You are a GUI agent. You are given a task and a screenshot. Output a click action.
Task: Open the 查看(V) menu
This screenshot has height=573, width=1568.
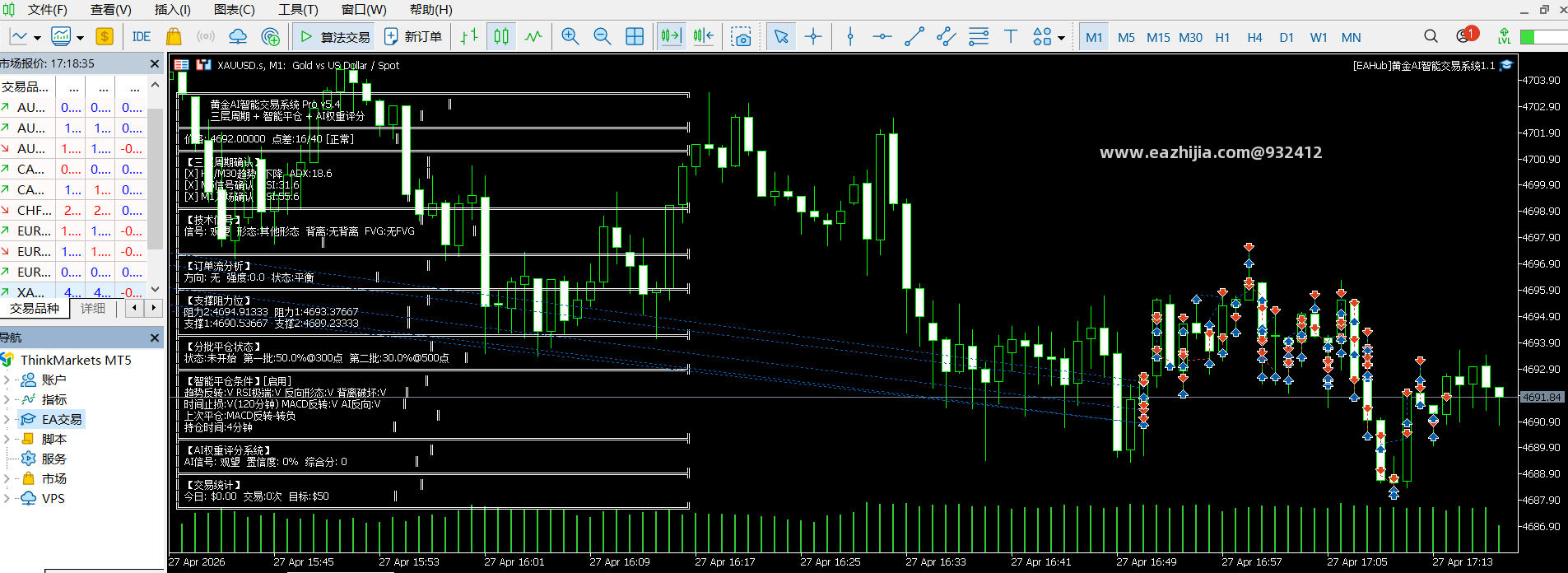(x=111, y=10)
